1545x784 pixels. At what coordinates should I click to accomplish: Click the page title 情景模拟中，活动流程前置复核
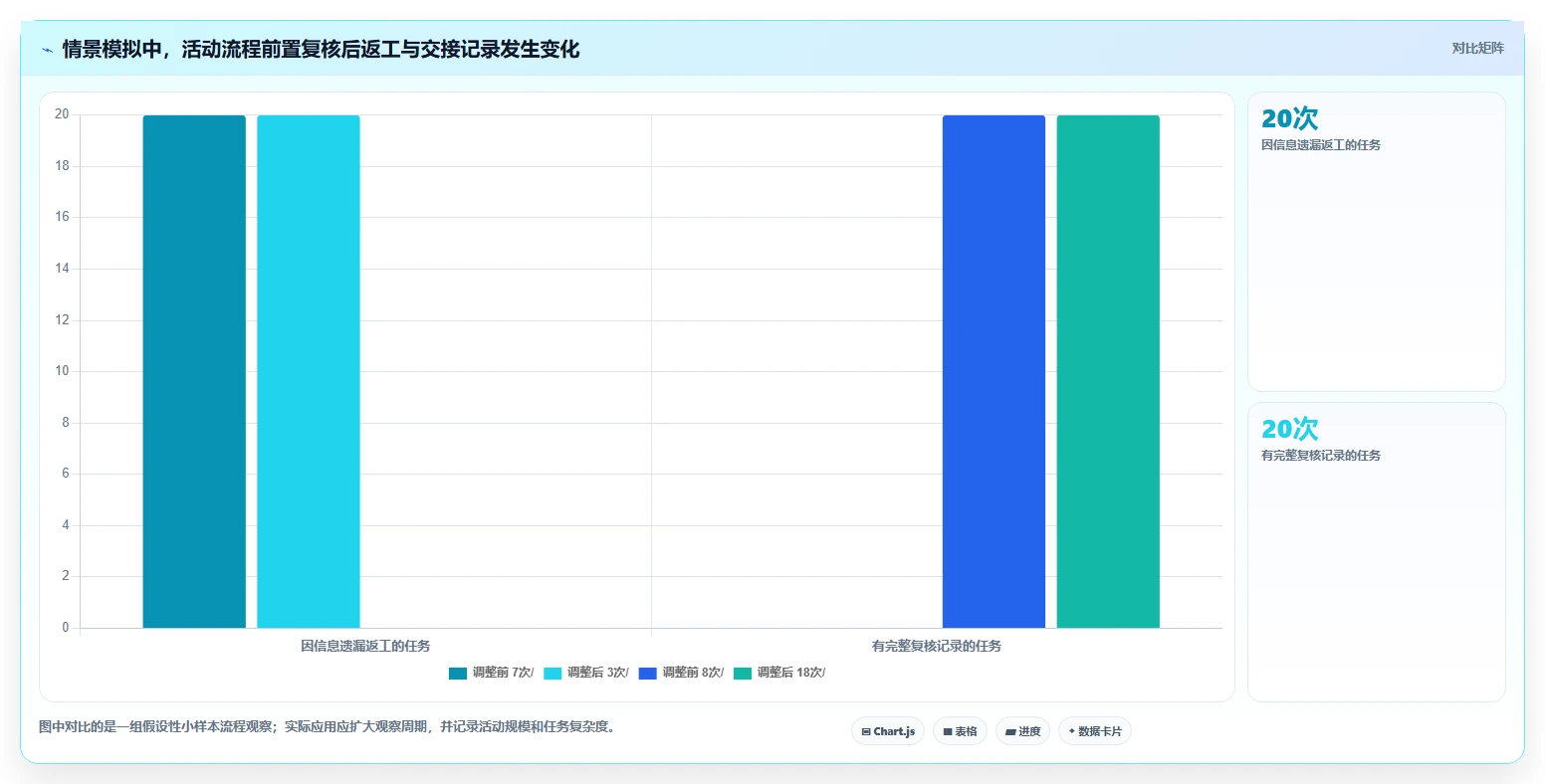click(x=321, y=49)
